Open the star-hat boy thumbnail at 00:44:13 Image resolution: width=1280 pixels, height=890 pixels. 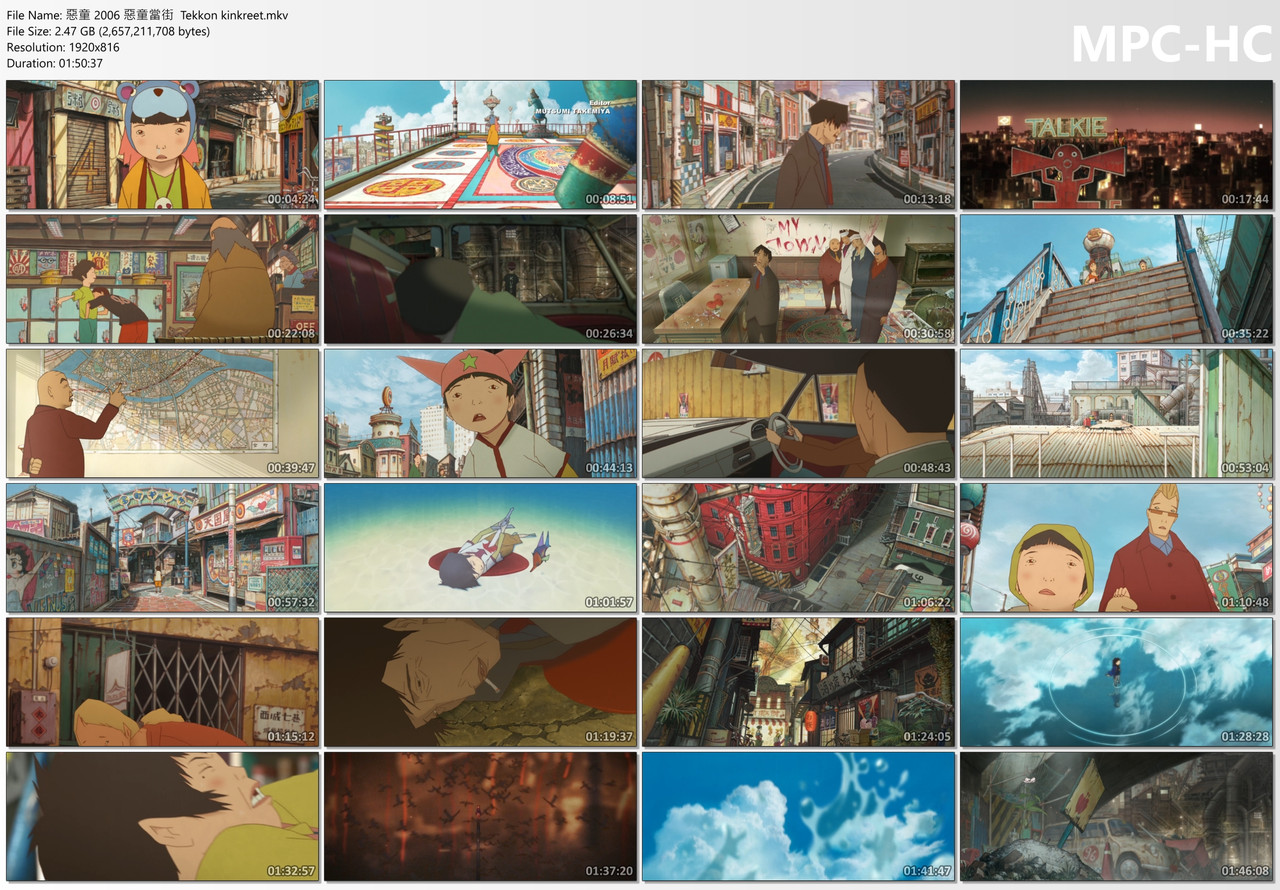(481, 414)
